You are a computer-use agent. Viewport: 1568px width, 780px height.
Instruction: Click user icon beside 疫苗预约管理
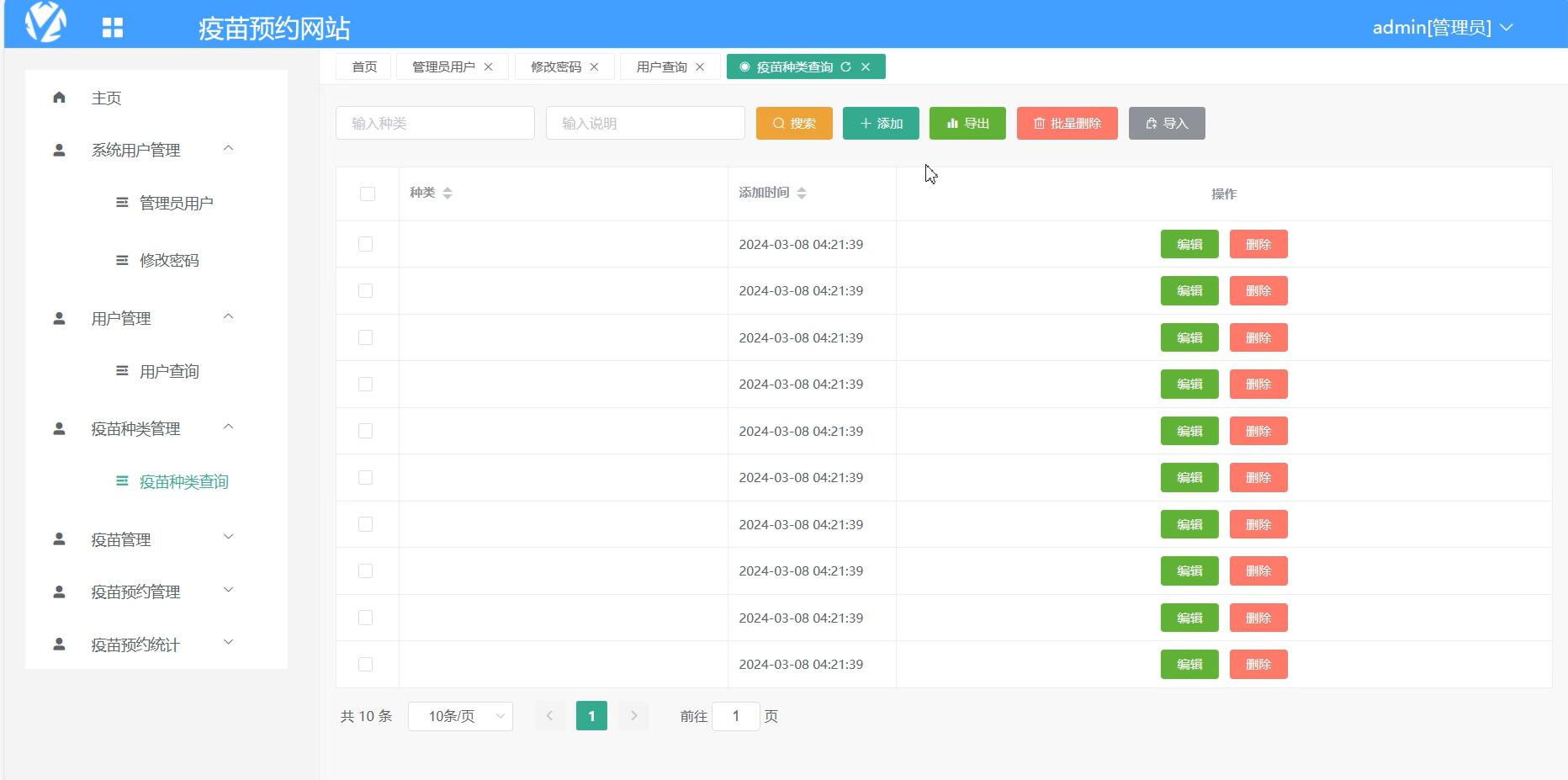click(59, 592)
